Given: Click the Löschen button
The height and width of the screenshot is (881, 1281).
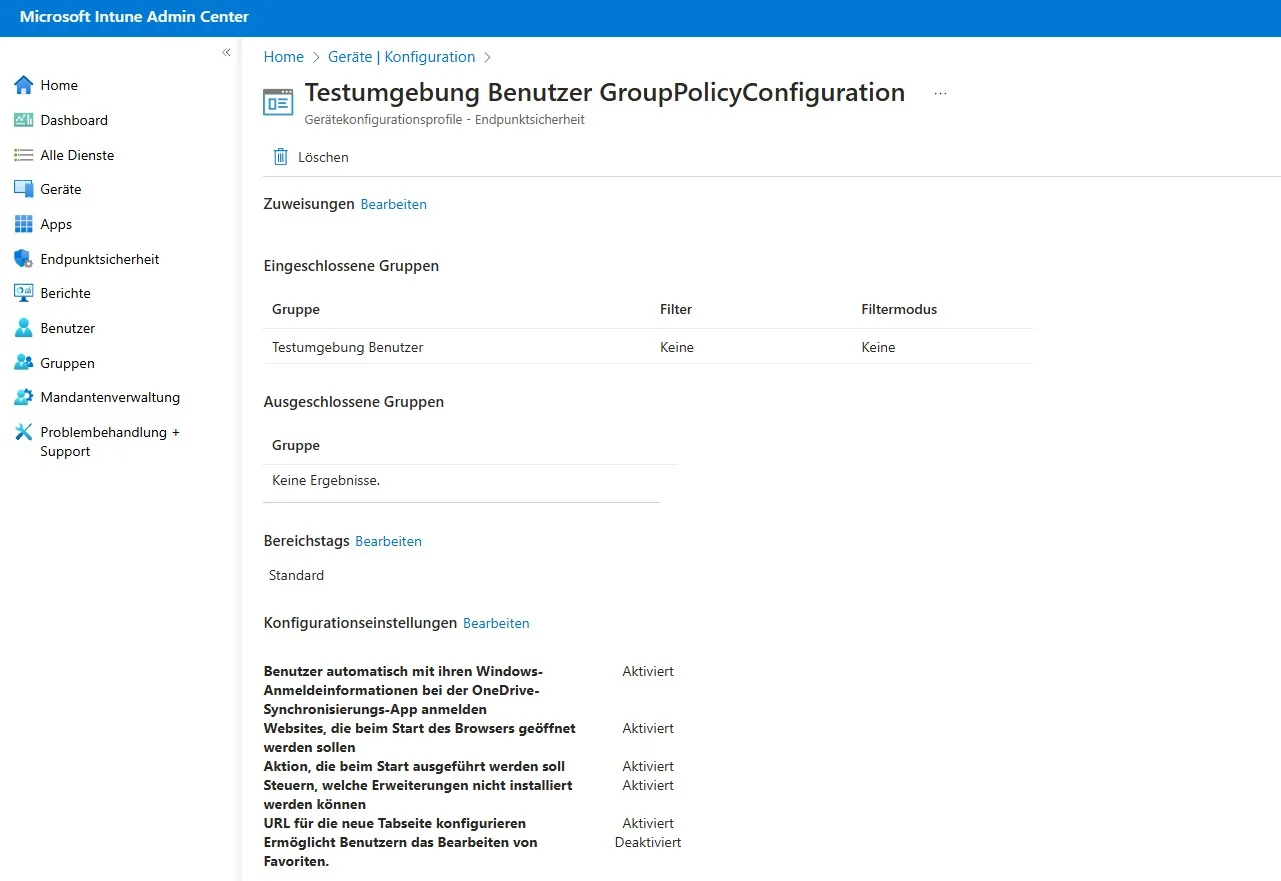Looking at the screenshot, I should pos(311,157).
